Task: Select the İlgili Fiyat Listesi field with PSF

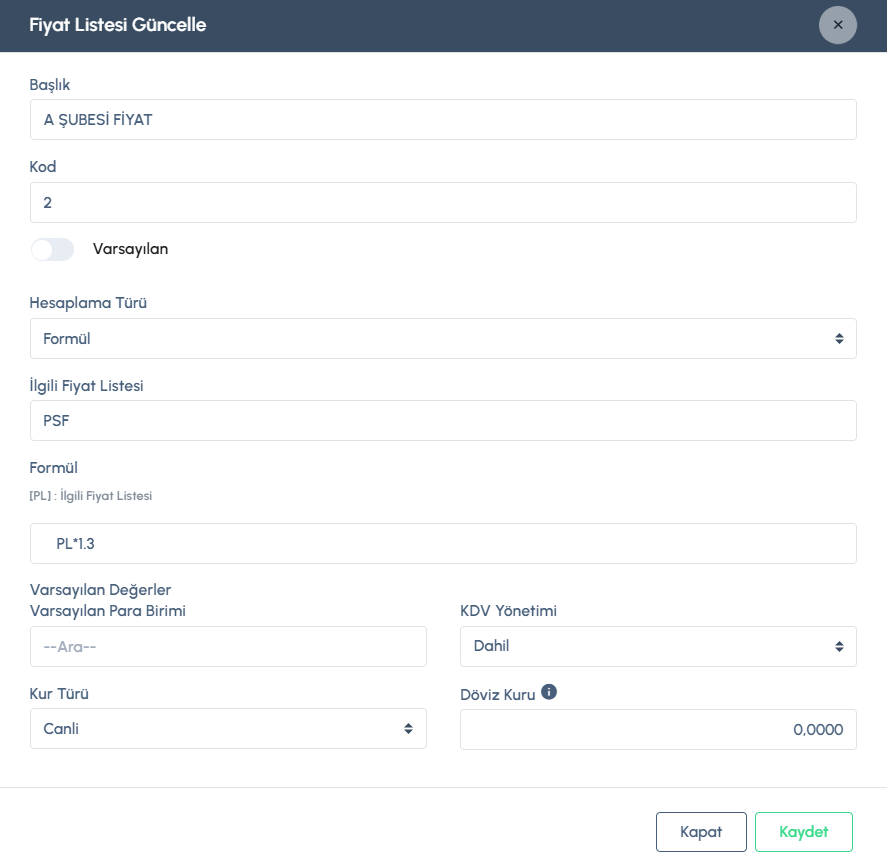Action: (x=443, y=421)
